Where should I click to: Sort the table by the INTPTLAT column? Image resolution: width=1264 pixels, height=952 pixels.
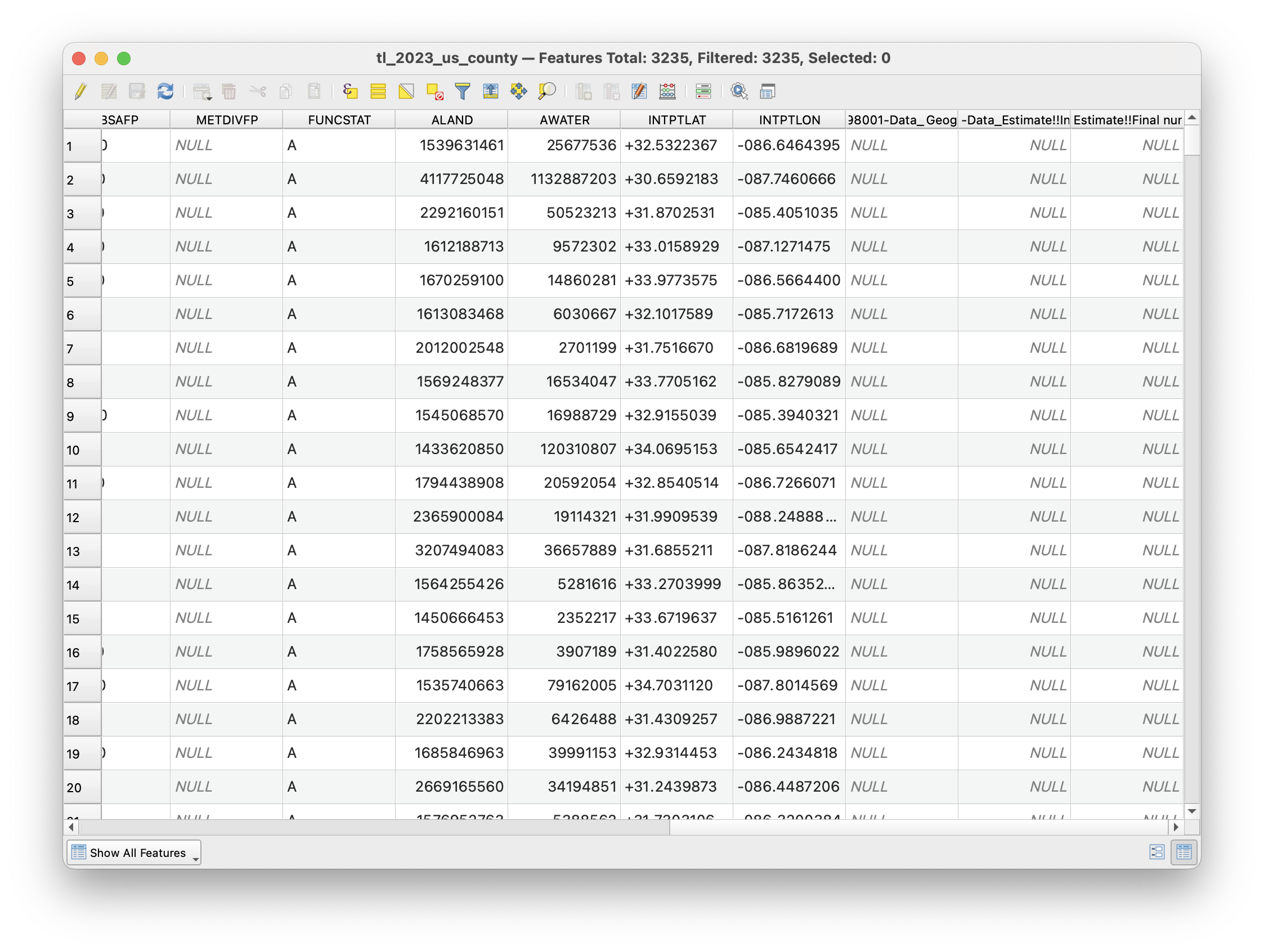coord(676,119)
